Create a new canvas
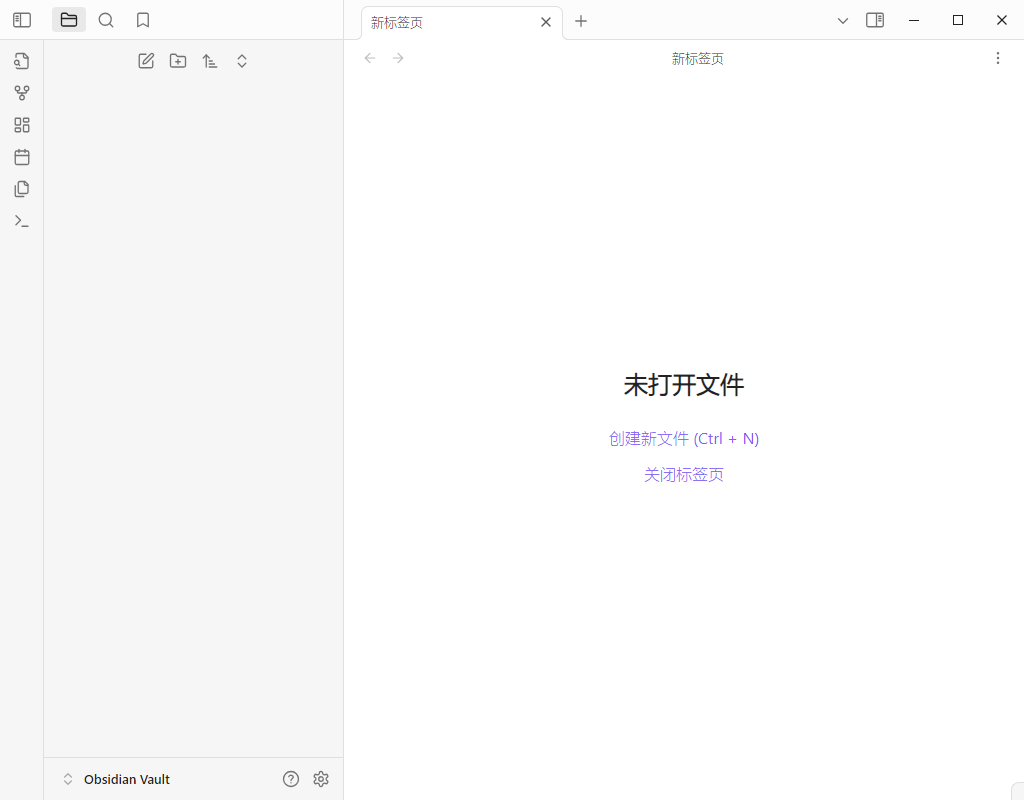1024x800 pixels. (21, 124)
